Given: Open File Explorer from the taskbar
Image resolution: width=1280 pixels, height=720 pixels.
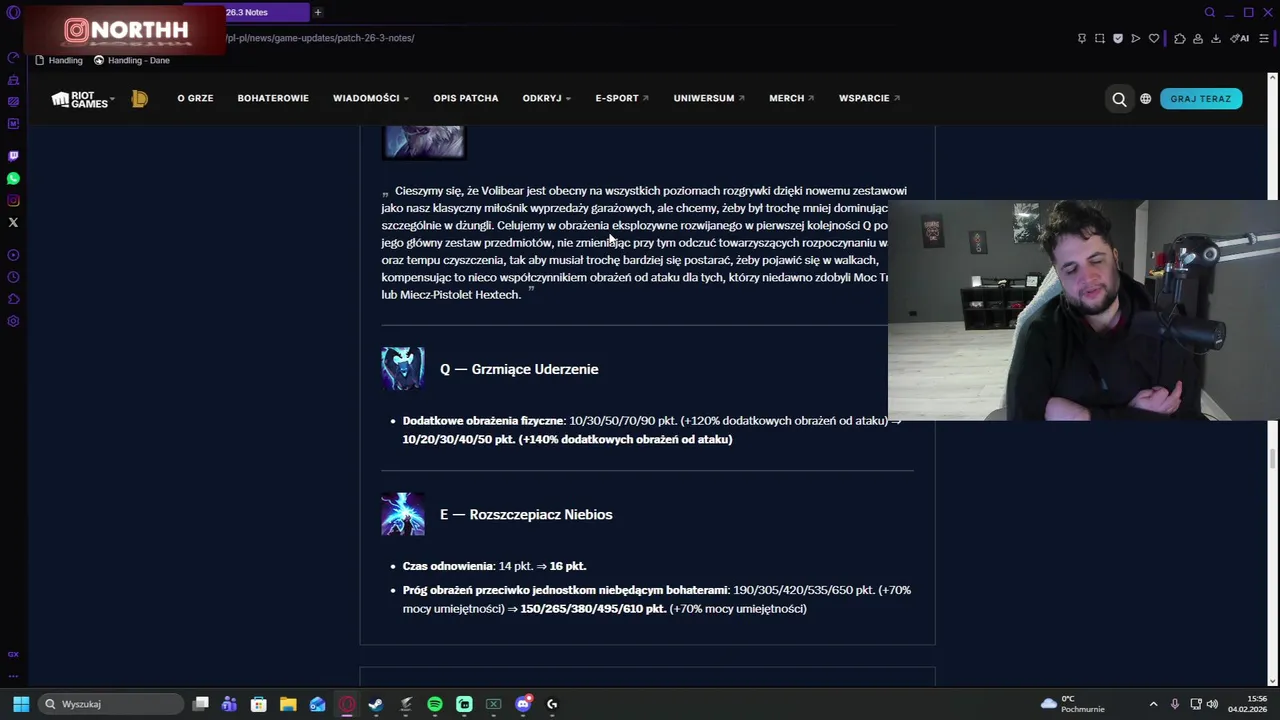Looking at the screenshot, I should pos(288,704).
